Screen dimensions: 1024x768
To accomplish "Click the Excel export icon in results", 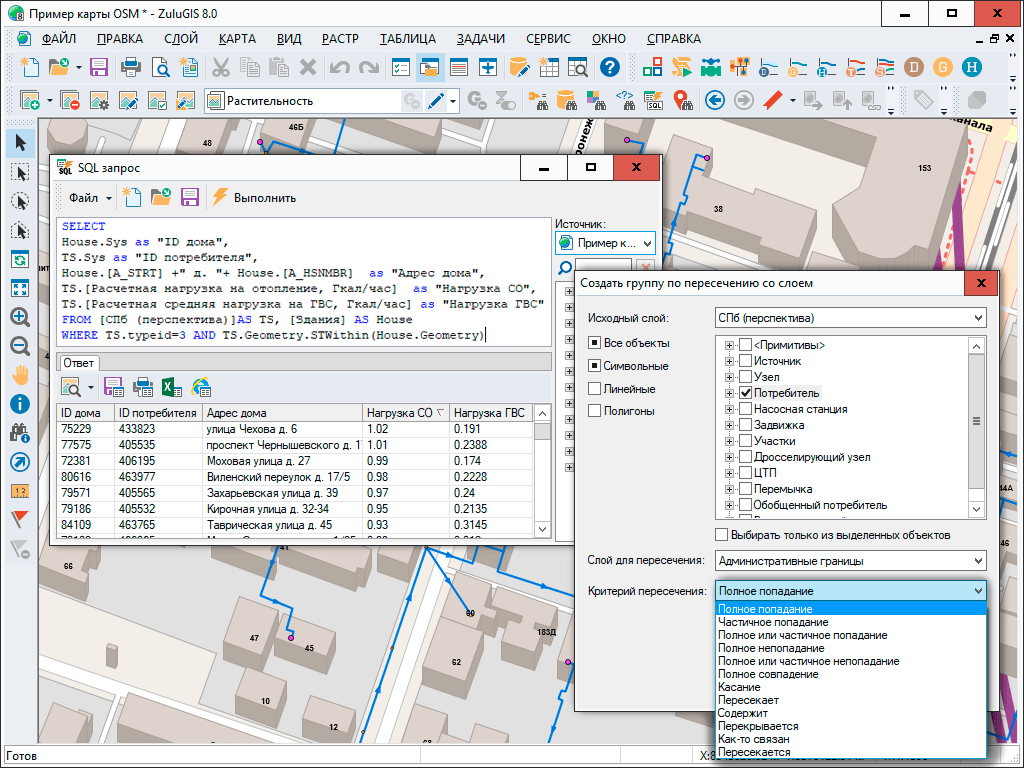I will click(x=171, y=386).
